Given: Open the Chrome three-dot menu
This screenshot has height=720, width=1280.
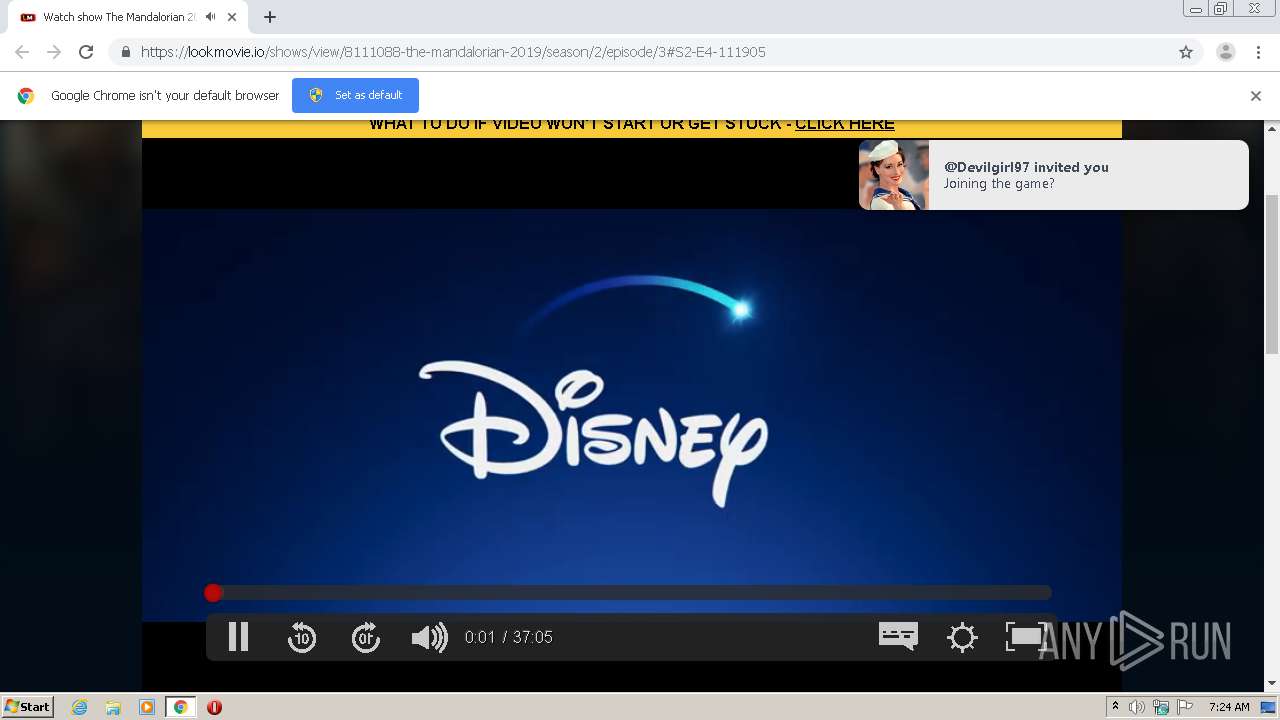Looking at the screenshot, I should (1258, 52).
